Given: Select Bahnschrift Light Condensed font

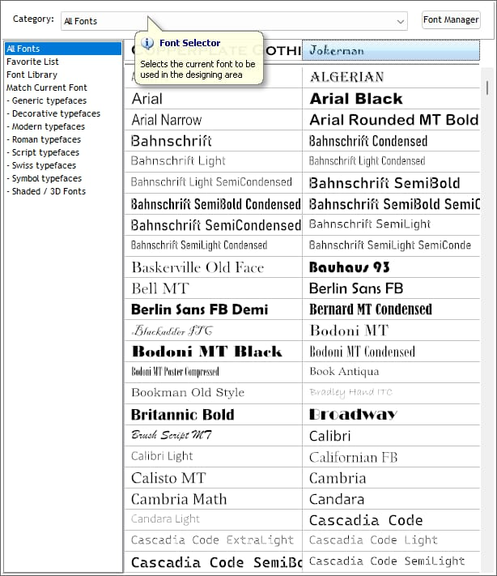Looking at the screenshot, I should click(x=391, y=161).
